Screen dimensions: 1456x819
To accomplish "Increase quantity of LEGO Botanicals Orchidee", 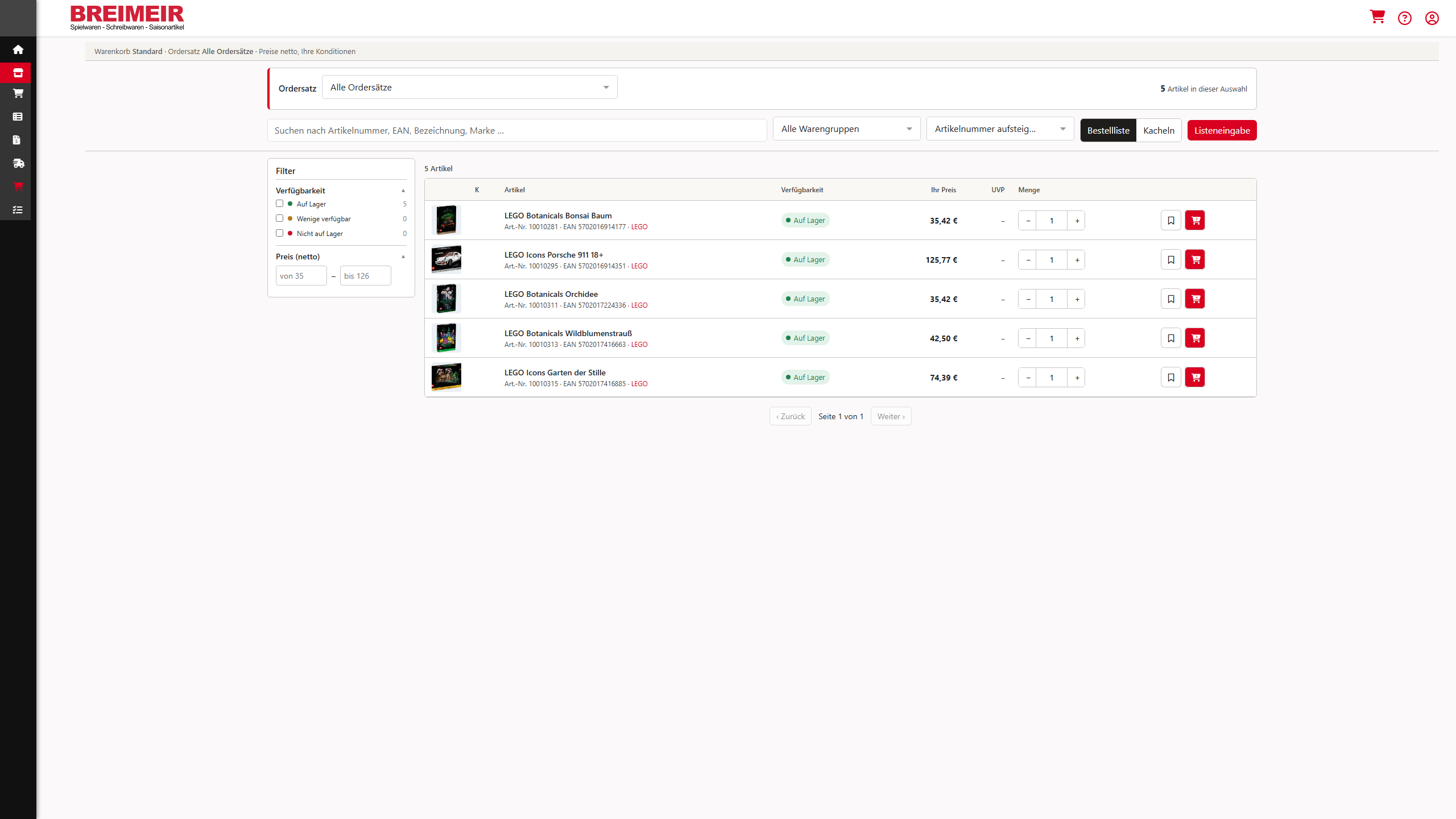I will 1077,299.
